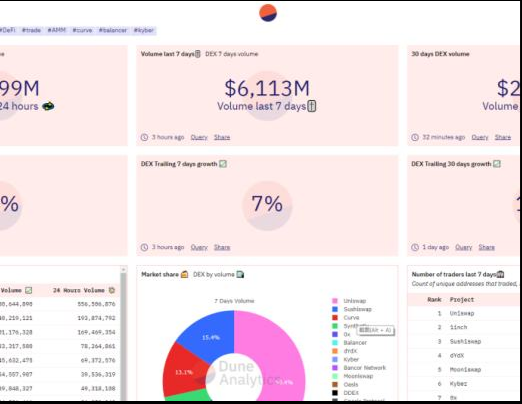Image resolution: width=522 pixels, height=404 pixels.
Task: Click Share in DEX Trailing 30 days growth card
Action: (x=487, y=247)
